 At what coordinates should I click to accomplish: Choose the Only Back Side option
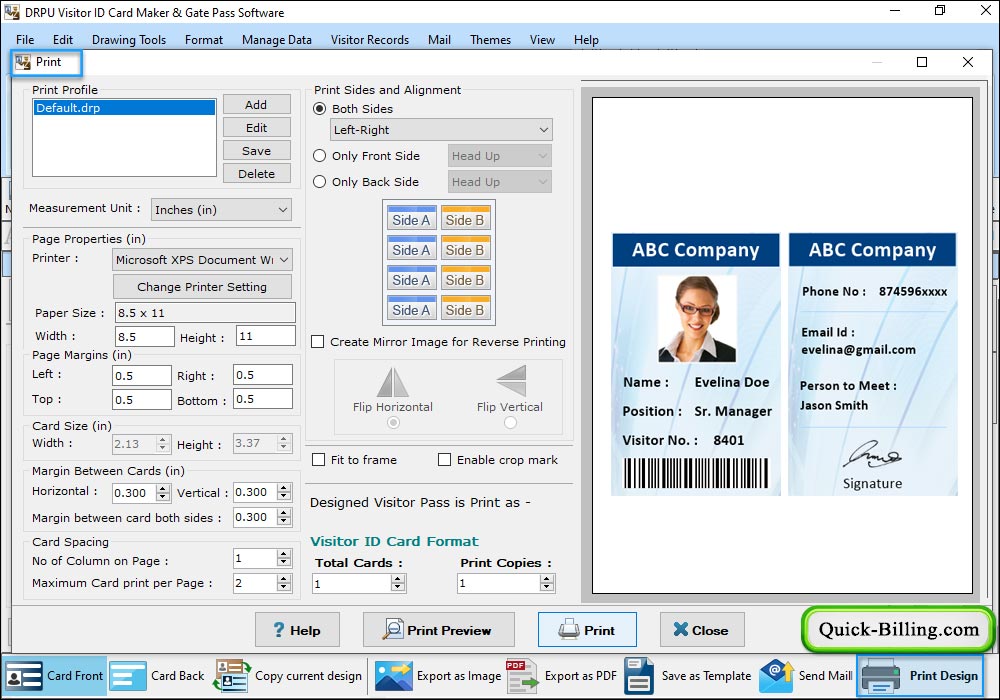point(320,182)
